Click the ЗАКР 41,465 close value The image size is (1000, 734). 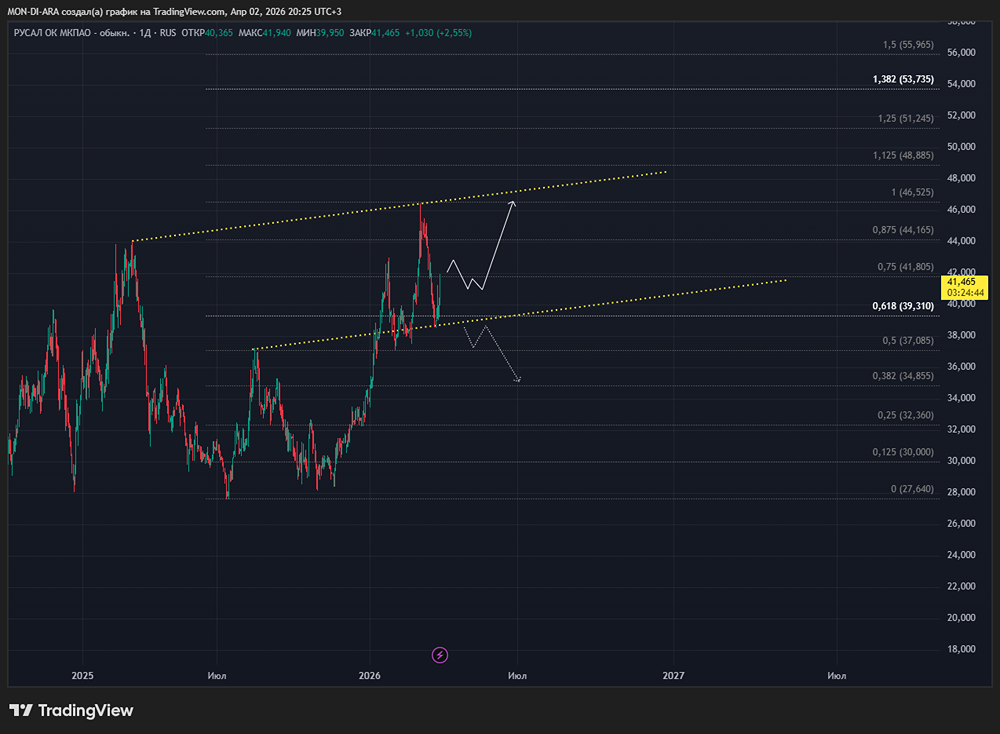(x=374, y=33)
